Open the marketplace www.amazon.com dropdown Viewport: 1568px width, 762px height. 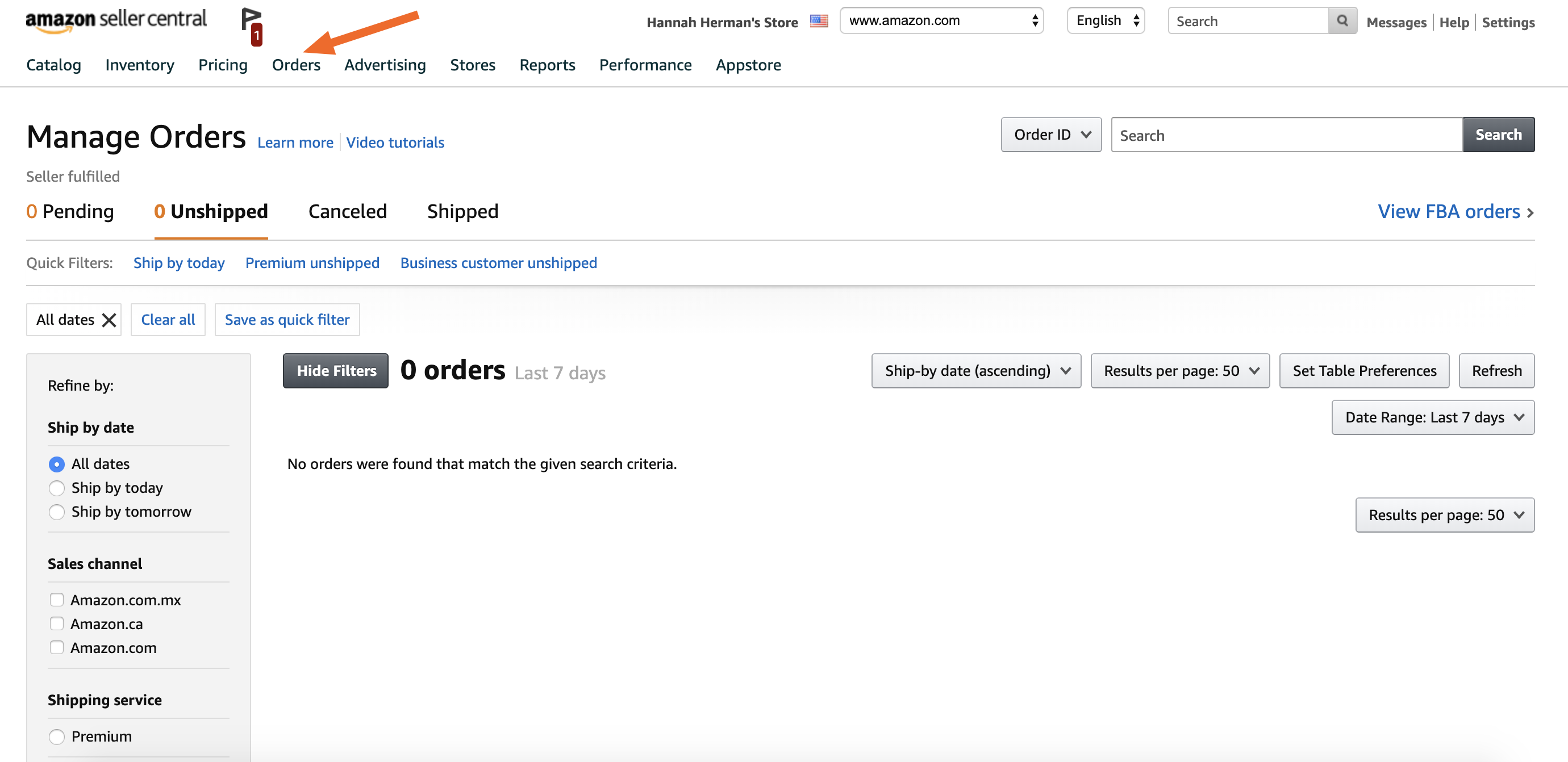tap(941, 20)
